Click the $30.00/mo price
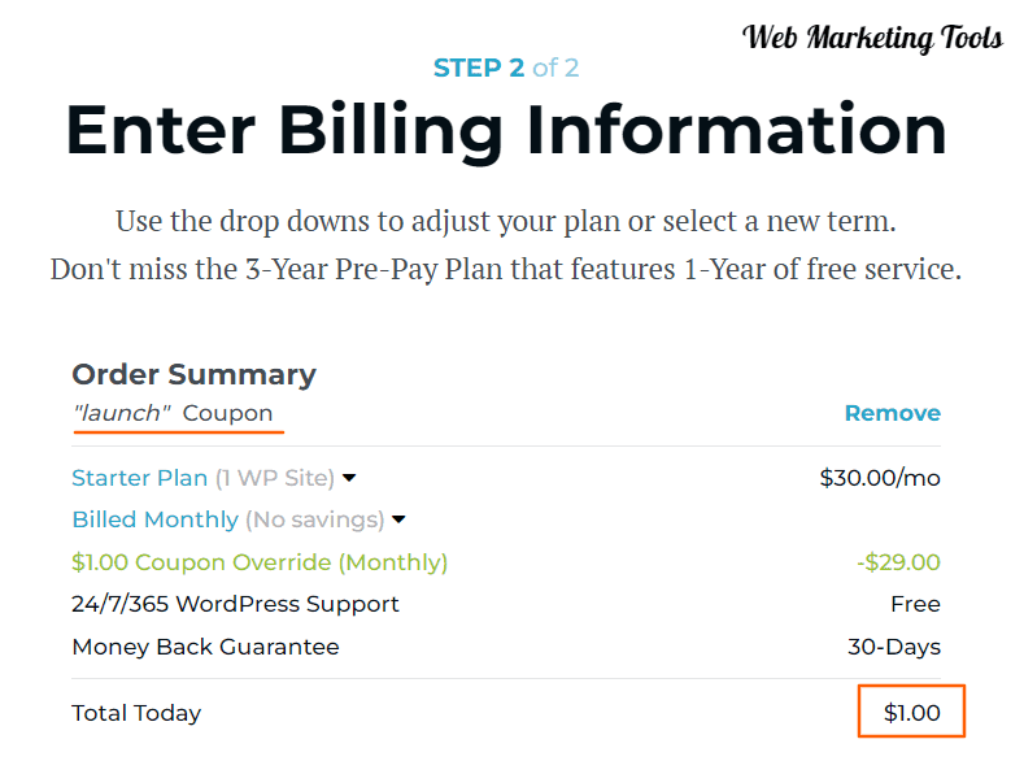1024x761 pixels. (880, 478)
